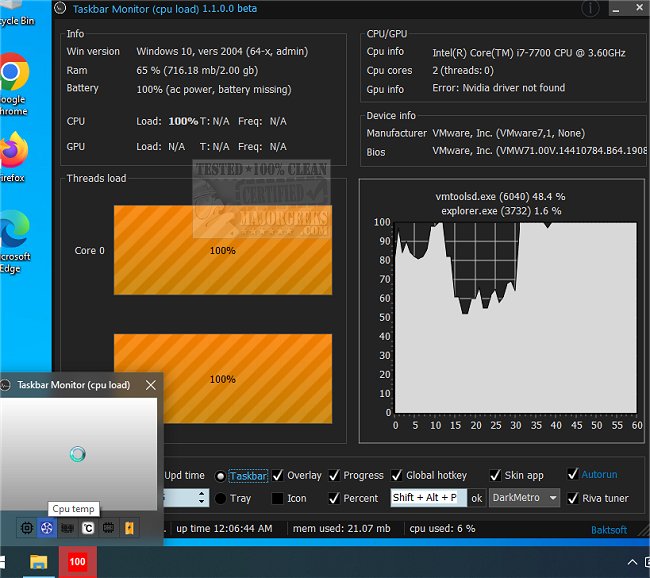650x578 pixels.
Task: Toggle the Autorun checkbox
Action: [573, 475]
